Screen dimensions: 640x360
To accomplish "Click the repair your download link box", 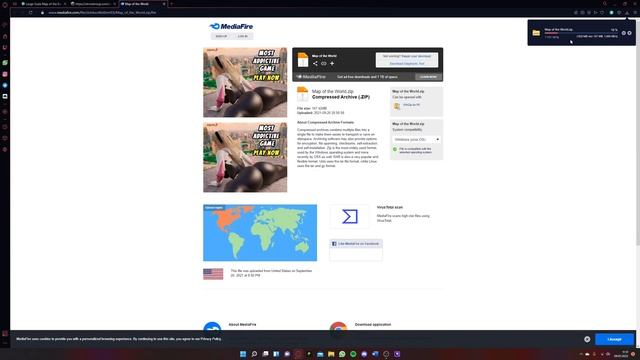I will [x=407, y=60].
